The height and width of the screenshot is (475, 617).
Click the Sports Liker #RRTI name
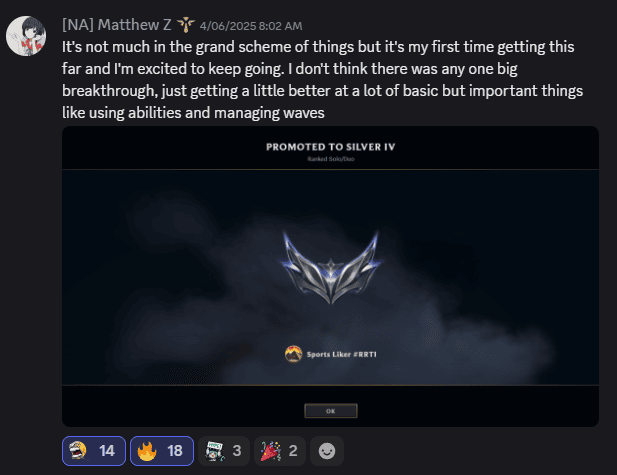(x=342, y=354)
